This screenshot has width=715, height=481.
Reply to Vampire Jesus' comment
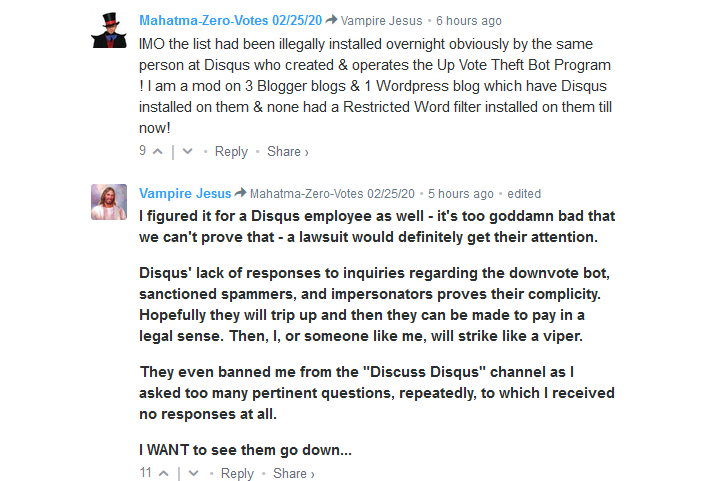pyautogui.click(x=237, y=473)
